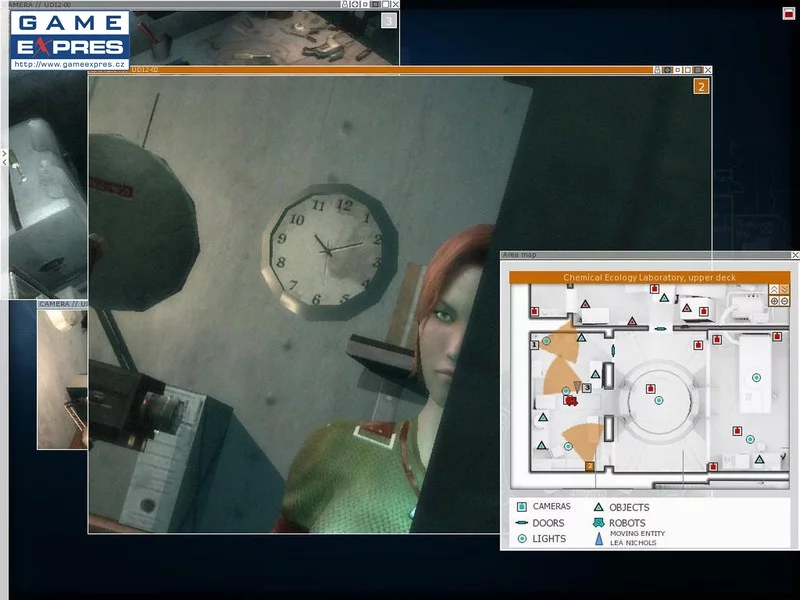Image resolution: width=800 pixels, height=600 pixels.
Task: Click the red button in the top-right corner
Action: pos(789,13)
